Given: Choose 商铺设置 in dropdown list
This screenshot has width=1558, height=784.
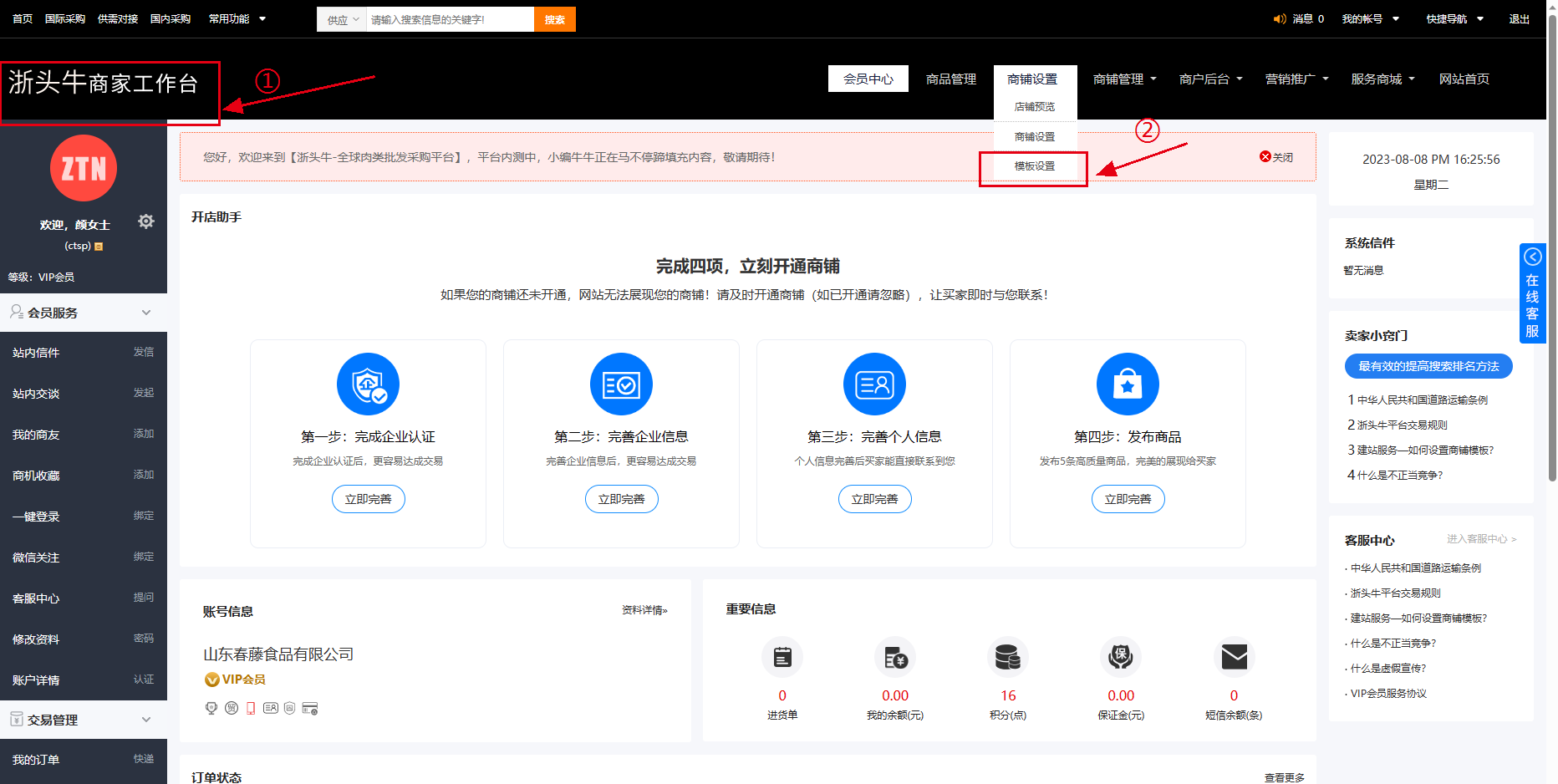Looking at the screenshot, I should [x=1035, y=137].
